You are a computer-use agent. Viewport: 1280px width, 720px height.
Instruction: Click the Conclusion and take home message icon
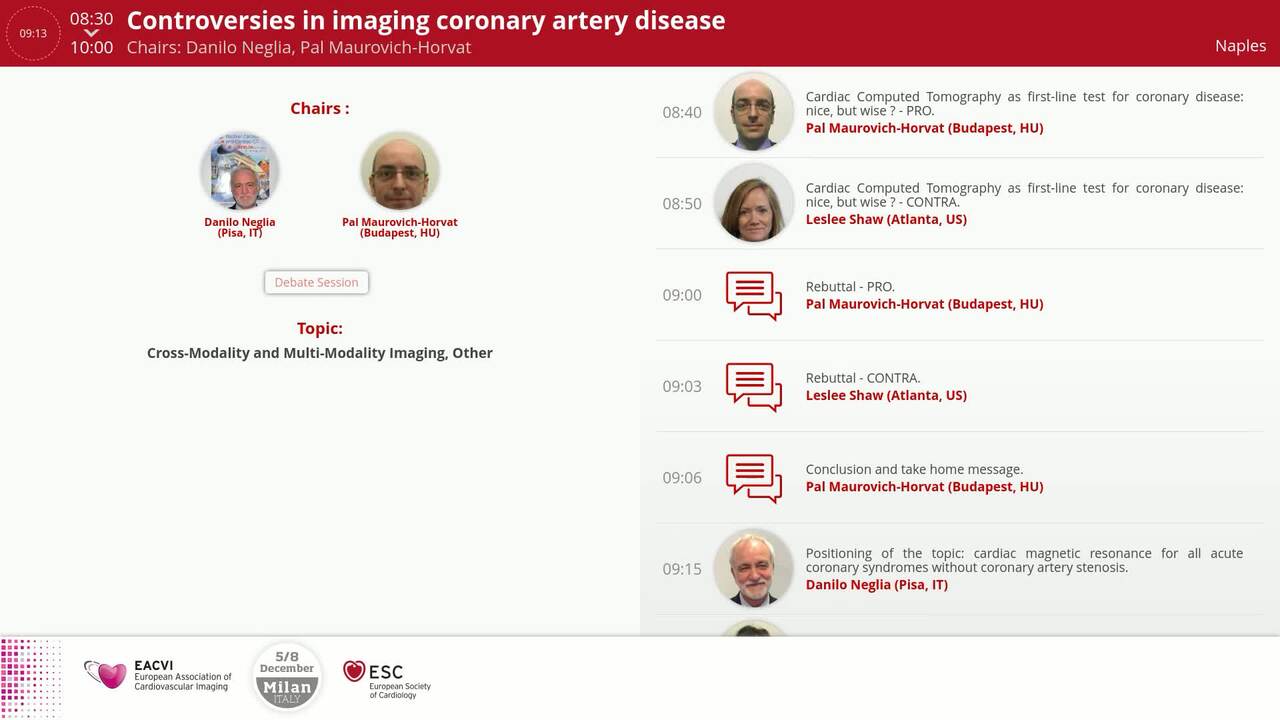[754, 478]
